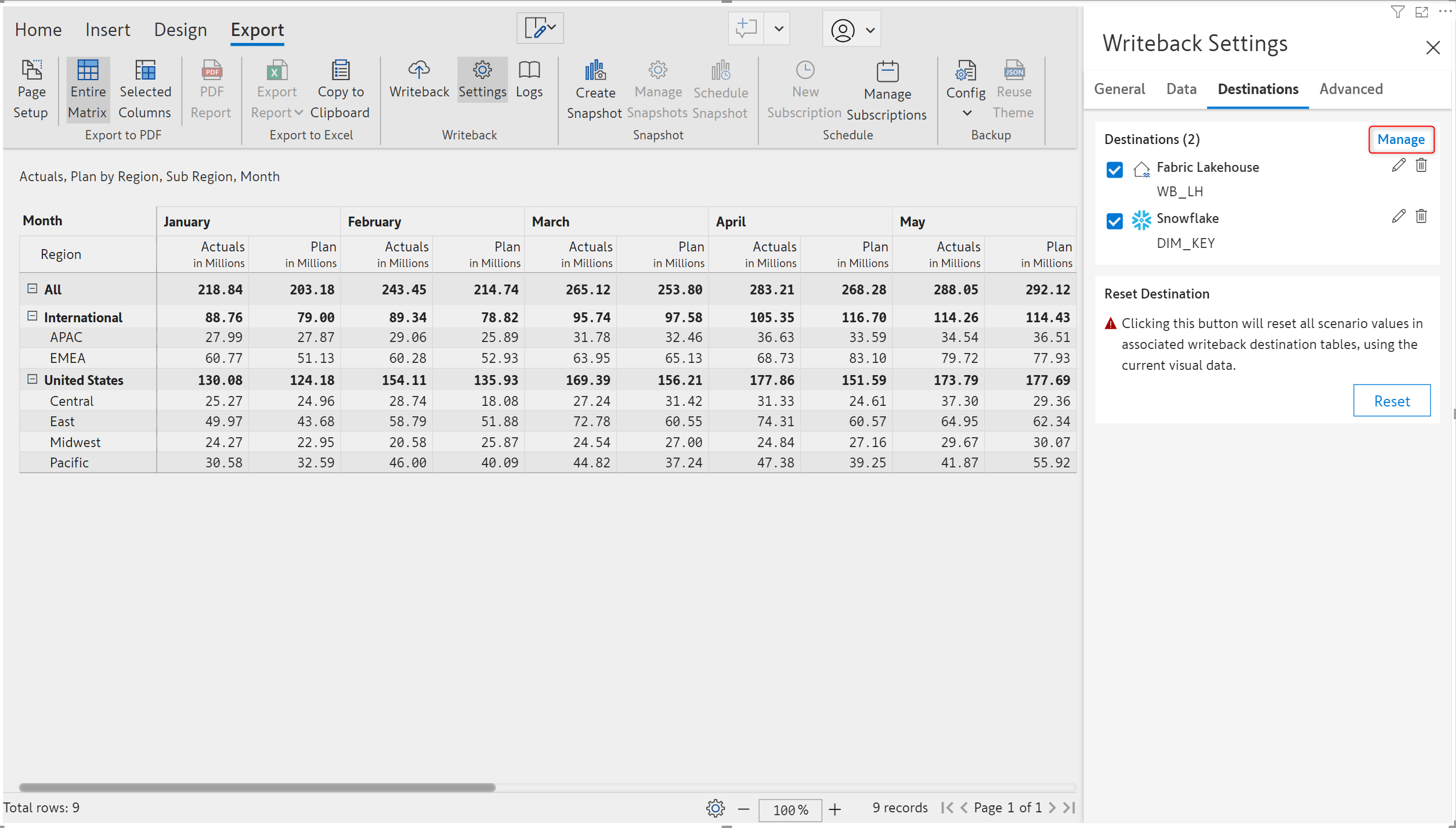
Task: Delete the Snowflake destination
Action: [x=1421, y=217]
